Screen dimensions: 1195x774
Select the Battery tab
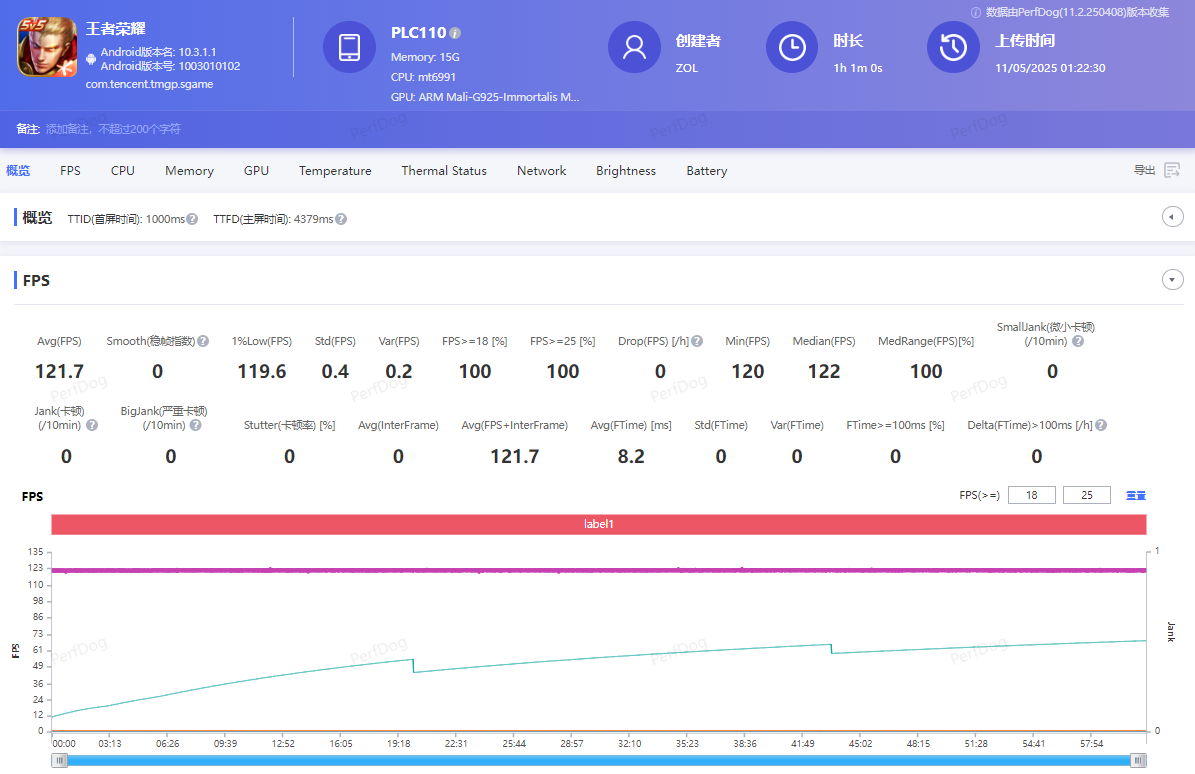coord(706,171)
